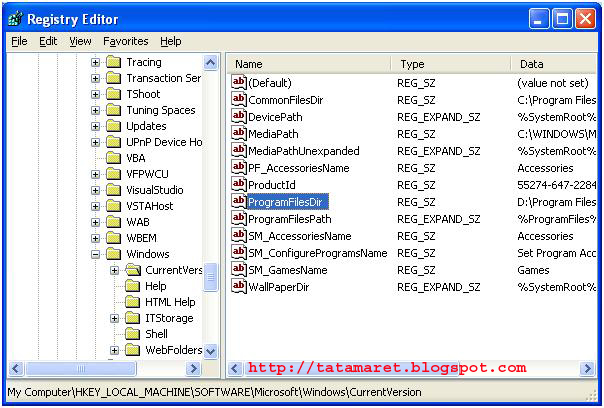Click the WBEM folder icon
Viewport: 604px width, 408px height.
click(114, 238)
